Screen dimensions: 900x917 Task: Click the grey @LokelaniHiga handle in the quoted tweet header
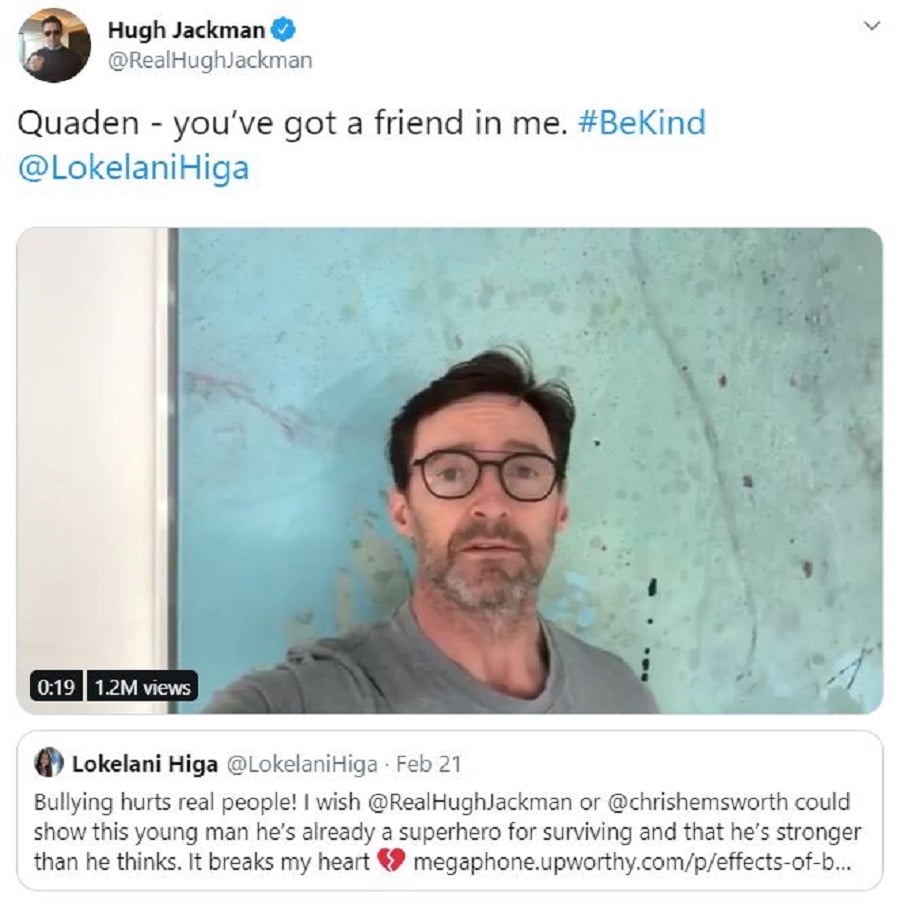pyautogui.click(x=301, y=764)
